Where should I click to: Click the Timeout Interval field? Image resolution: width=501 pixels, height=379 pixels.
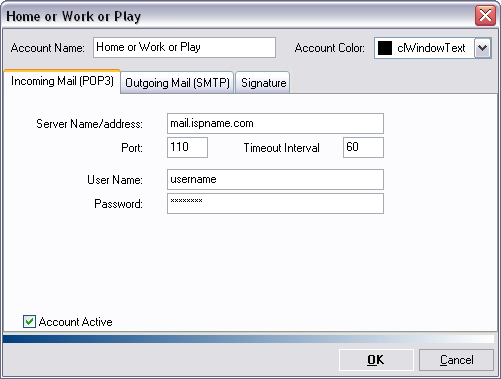(363, 147)
